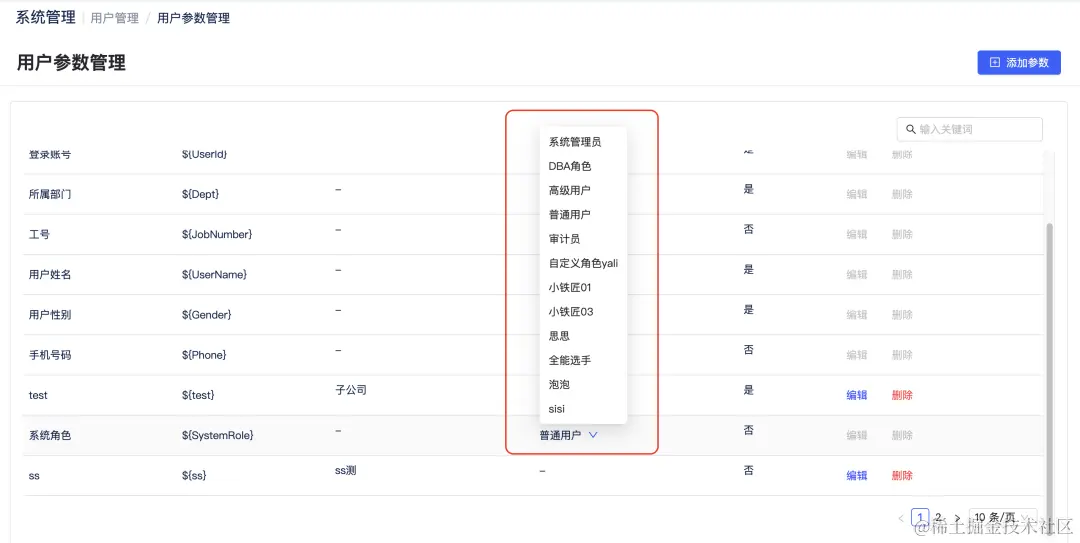Image resolution: width=1080 pixels, height=543 pixels.
Task: Click the previous page arrow
Action: point(901,518)
